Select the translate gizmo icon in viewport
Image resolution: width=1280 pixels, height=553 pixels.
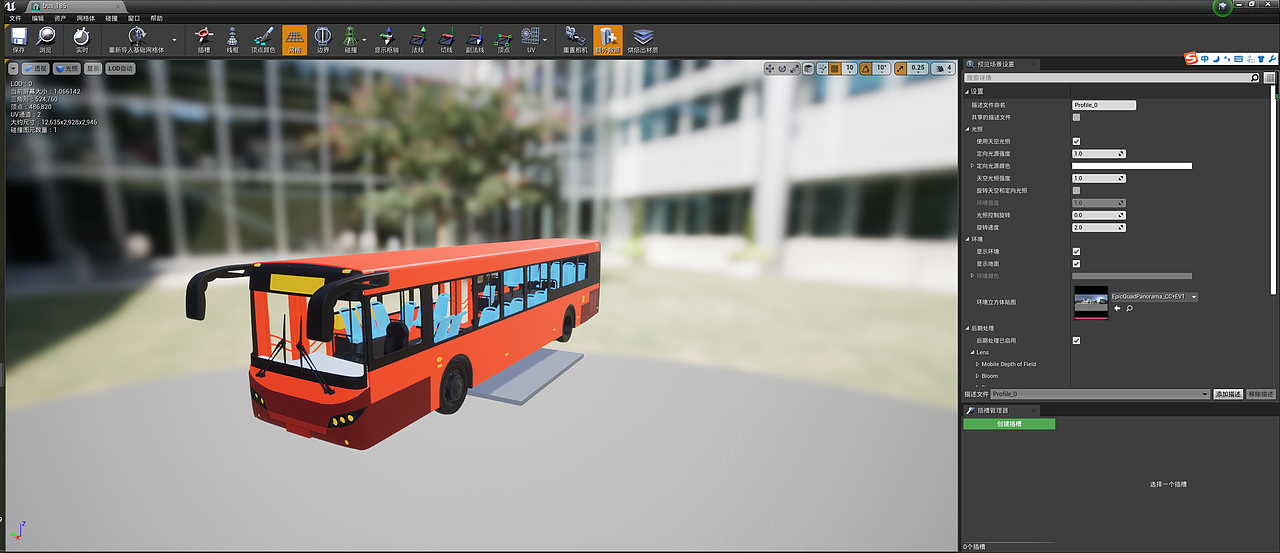(770, 69)
